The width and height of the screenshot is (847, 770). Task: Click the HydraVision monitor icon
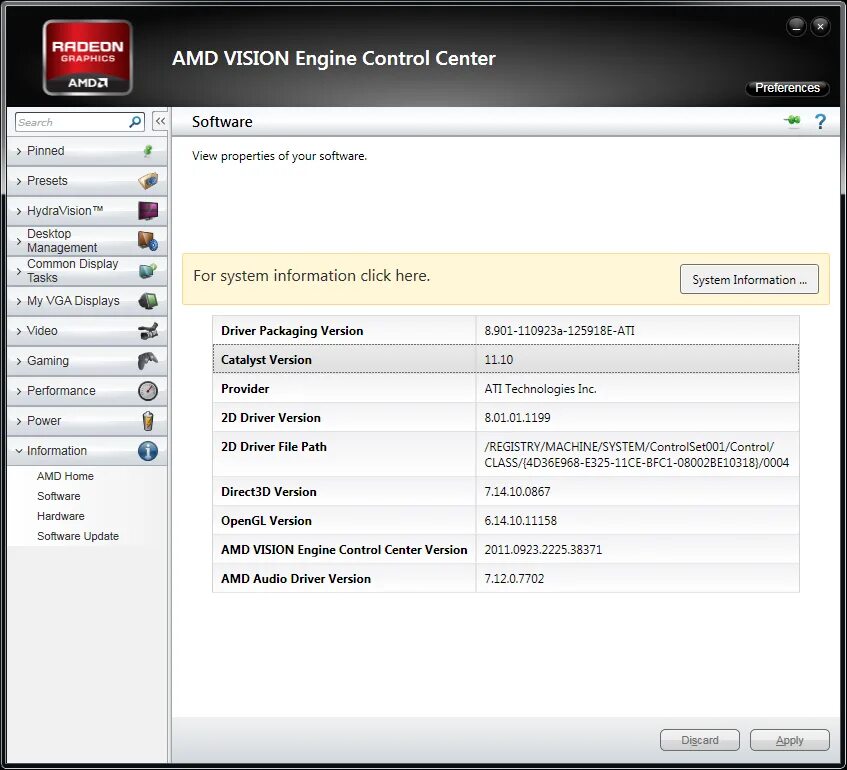[148, 210]
